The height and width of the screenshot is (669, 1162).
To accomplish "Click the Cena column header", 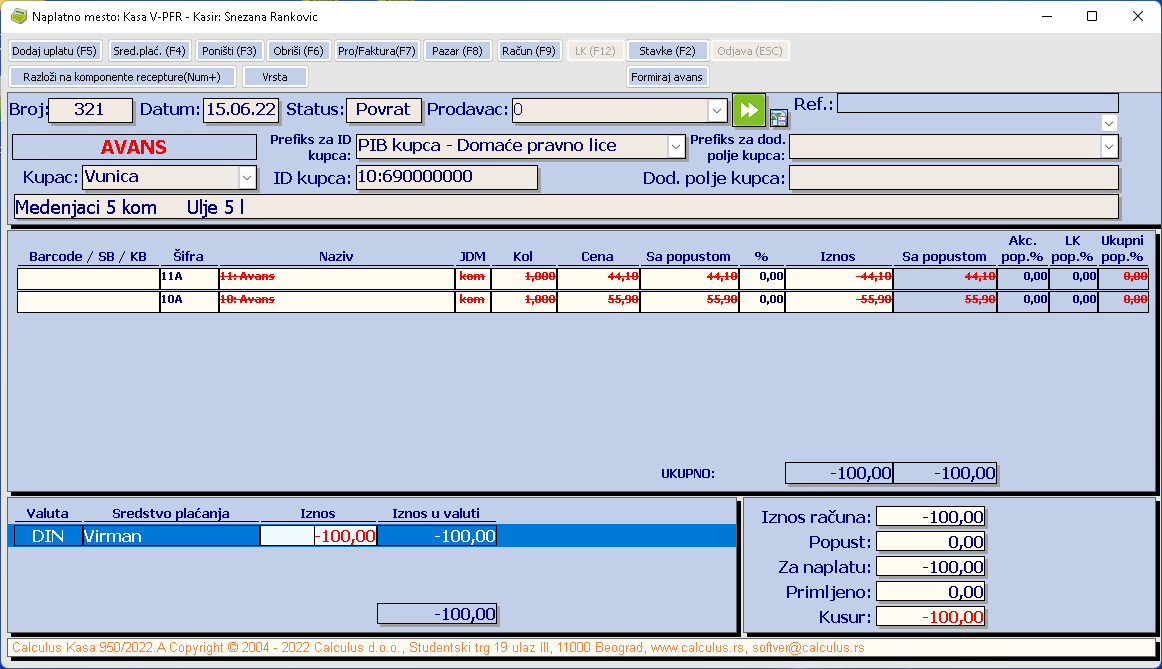I will coord(597,256).
